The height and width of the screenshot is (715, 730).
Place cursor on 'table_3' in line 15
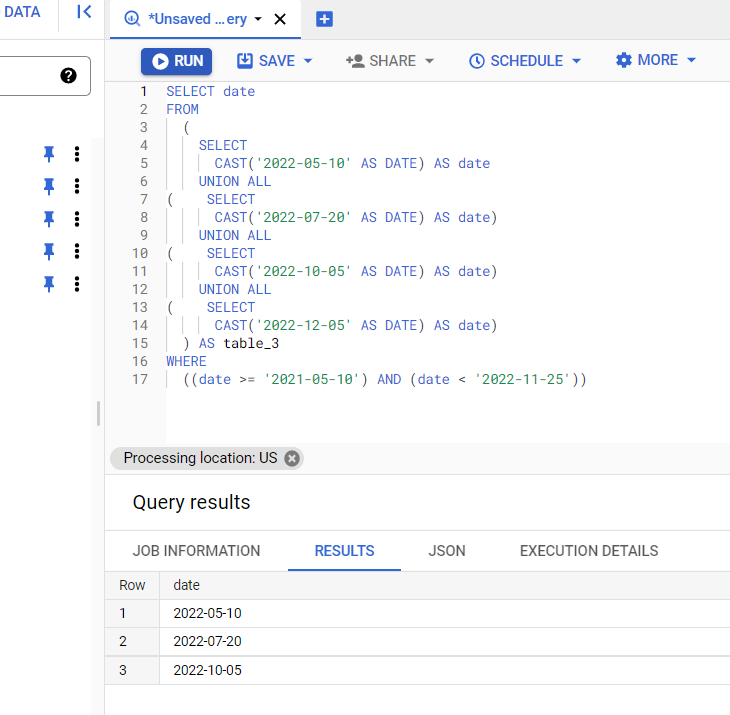click(x=251, y=344)
